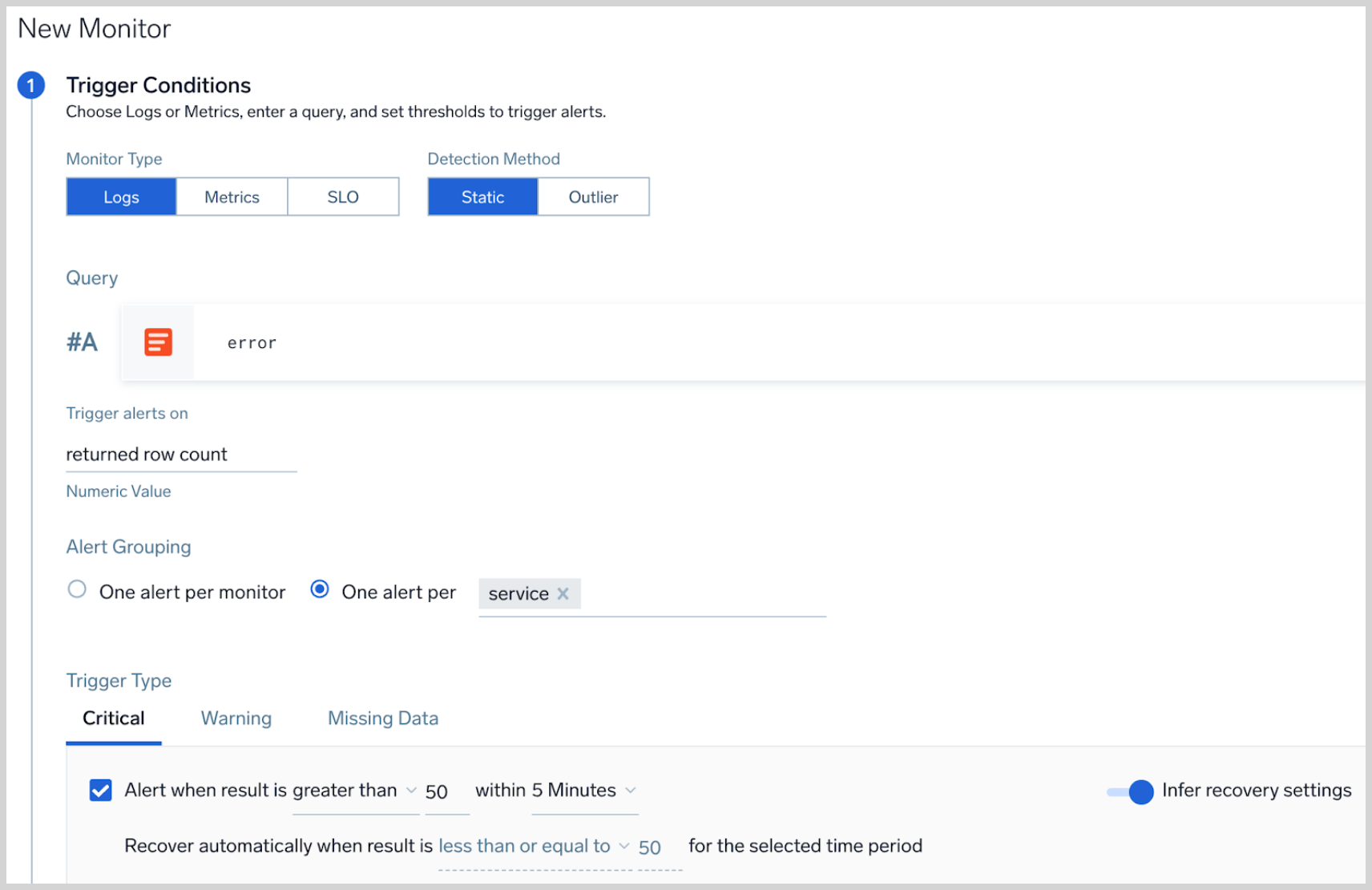Uncheck the Alert when result checkbox
The height and width of the screenshot is (890, 1372).
(x=101, y=791)
